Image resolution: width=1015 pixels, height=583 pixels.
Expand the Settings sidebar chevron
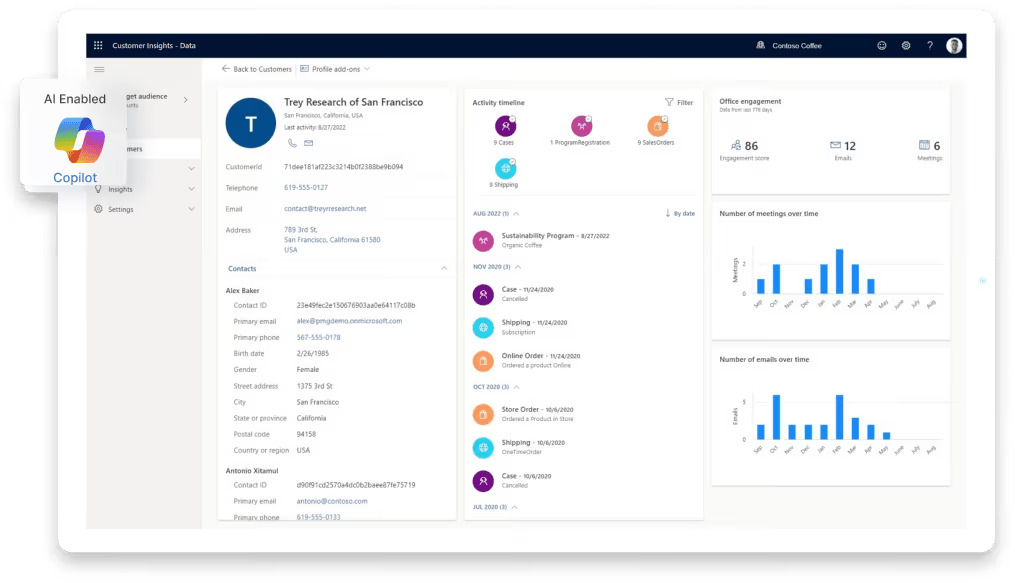(x=192, y=209)
